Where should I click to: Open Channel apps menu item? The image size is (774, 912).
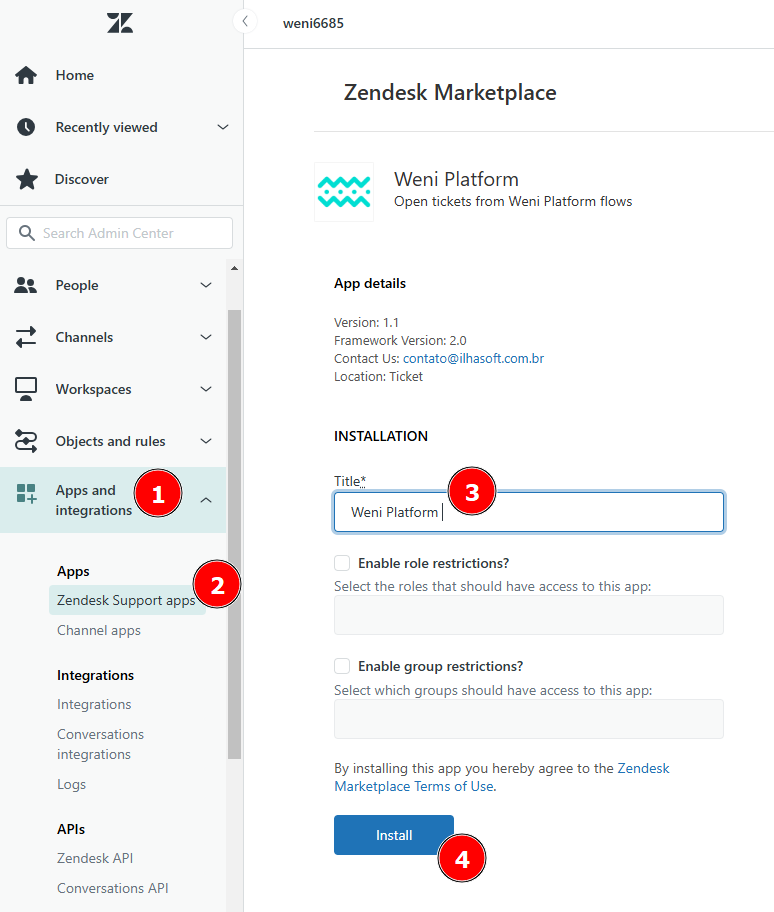[x=99, y=630]
